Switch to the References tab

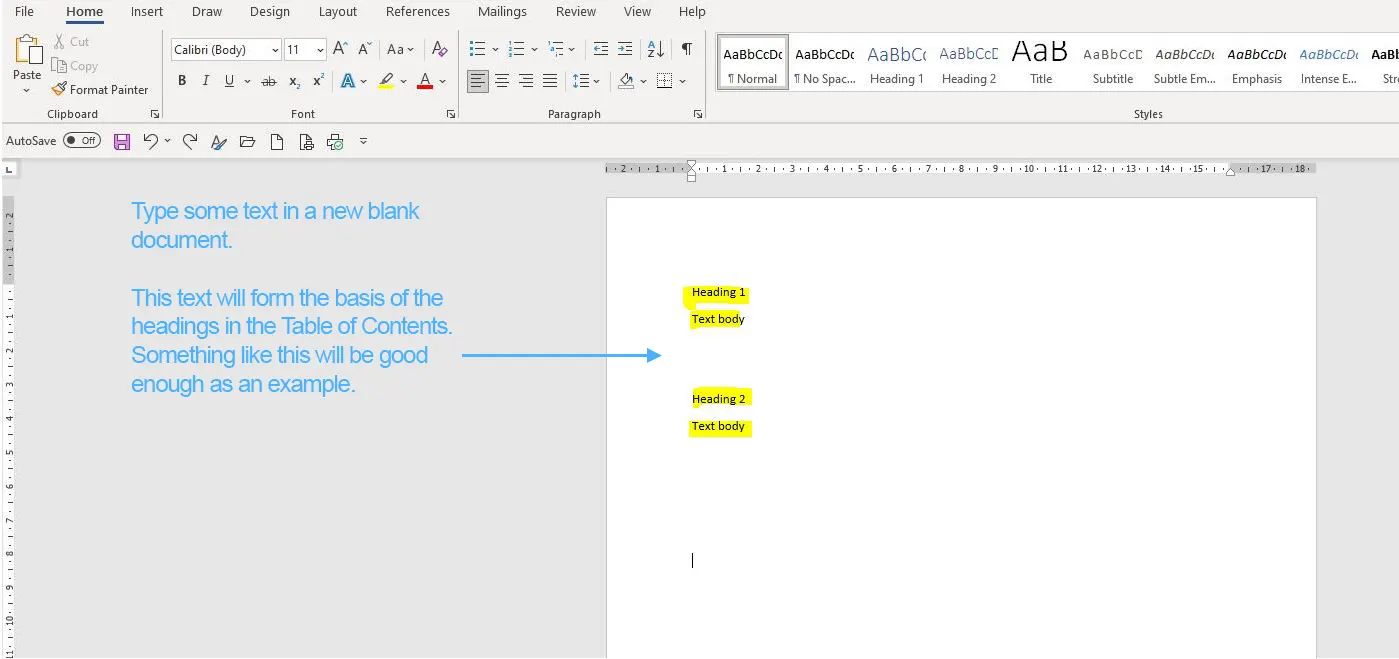pos(418,12)
